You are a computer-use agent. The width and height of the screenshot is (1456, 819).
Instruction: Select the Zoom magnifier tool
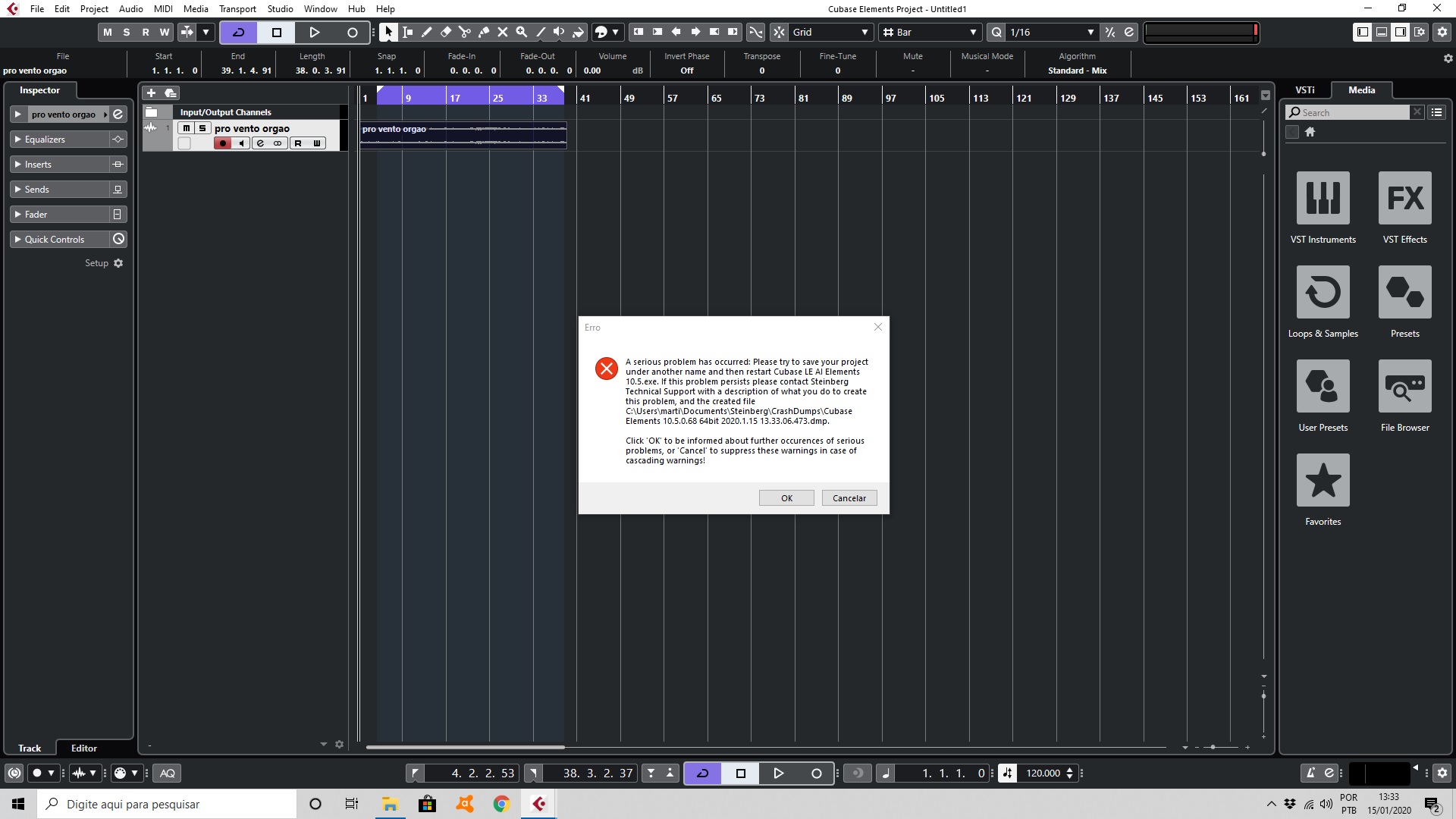click(x=522, y=32)
